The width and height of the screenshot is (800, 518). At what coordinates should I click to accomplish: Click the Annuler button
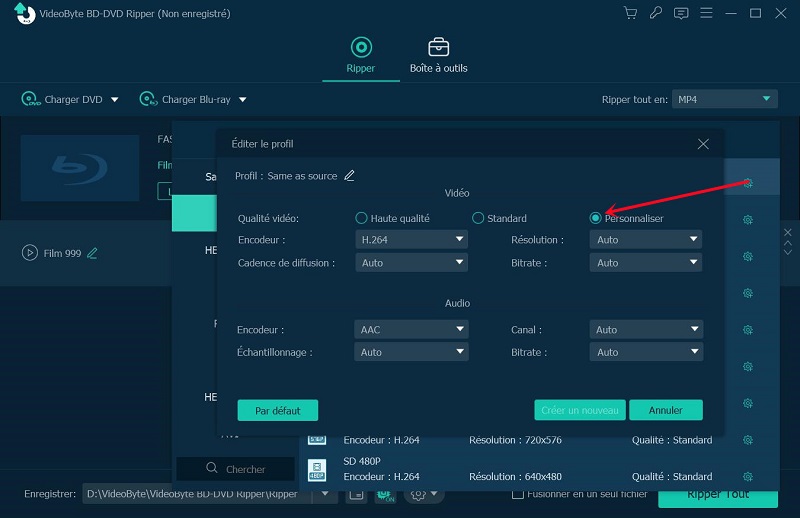coord(666,410)
